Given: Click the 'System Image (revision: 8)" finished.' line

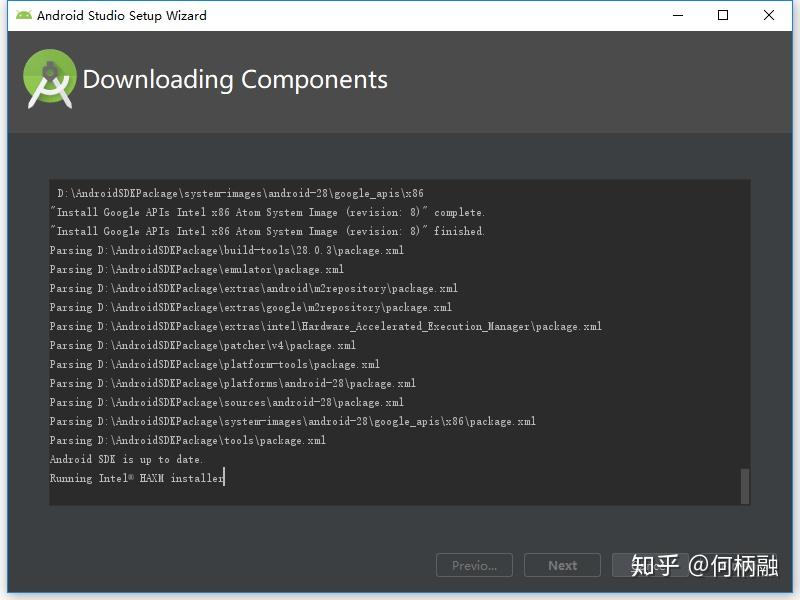Looking at the screenshot, I should click(267, 232).
